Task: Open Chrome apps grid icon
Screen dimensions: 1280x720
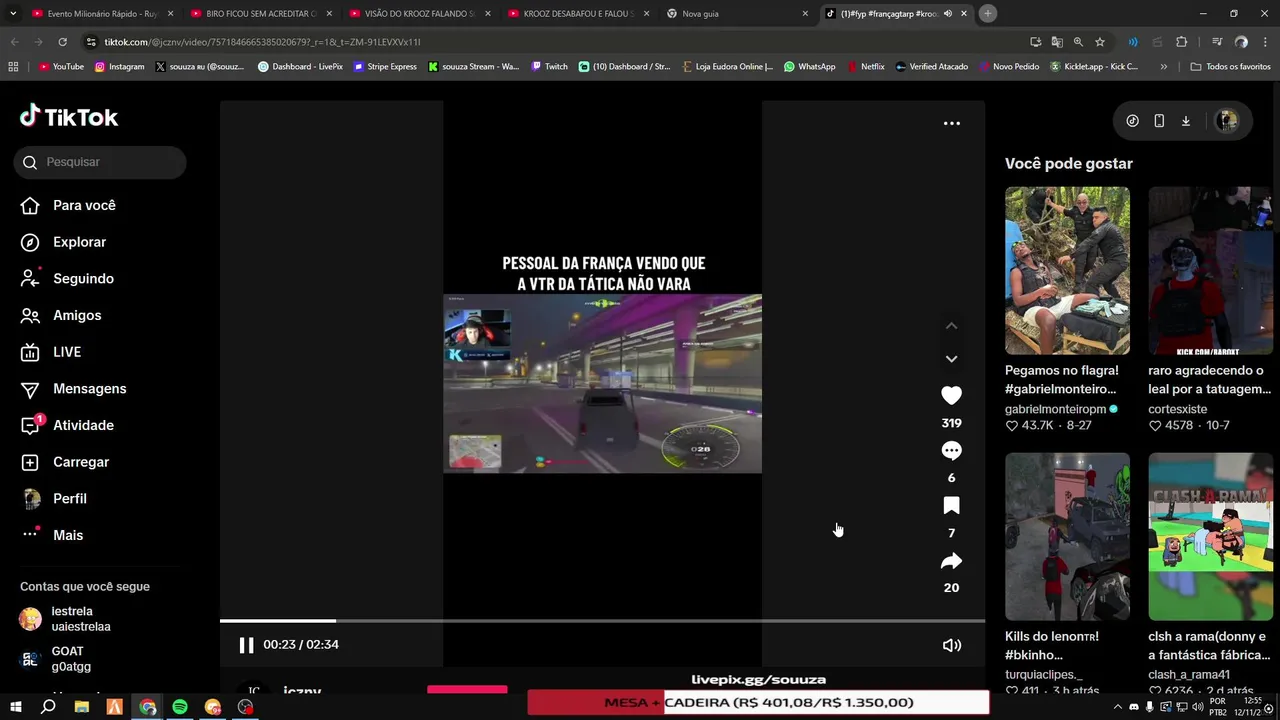Action: pyautogui.click(x=13, y=67)
